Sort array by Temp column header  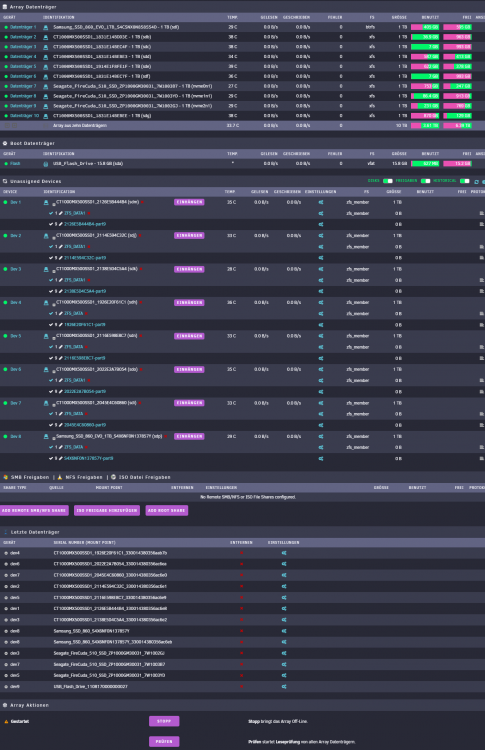click(232, 17)
